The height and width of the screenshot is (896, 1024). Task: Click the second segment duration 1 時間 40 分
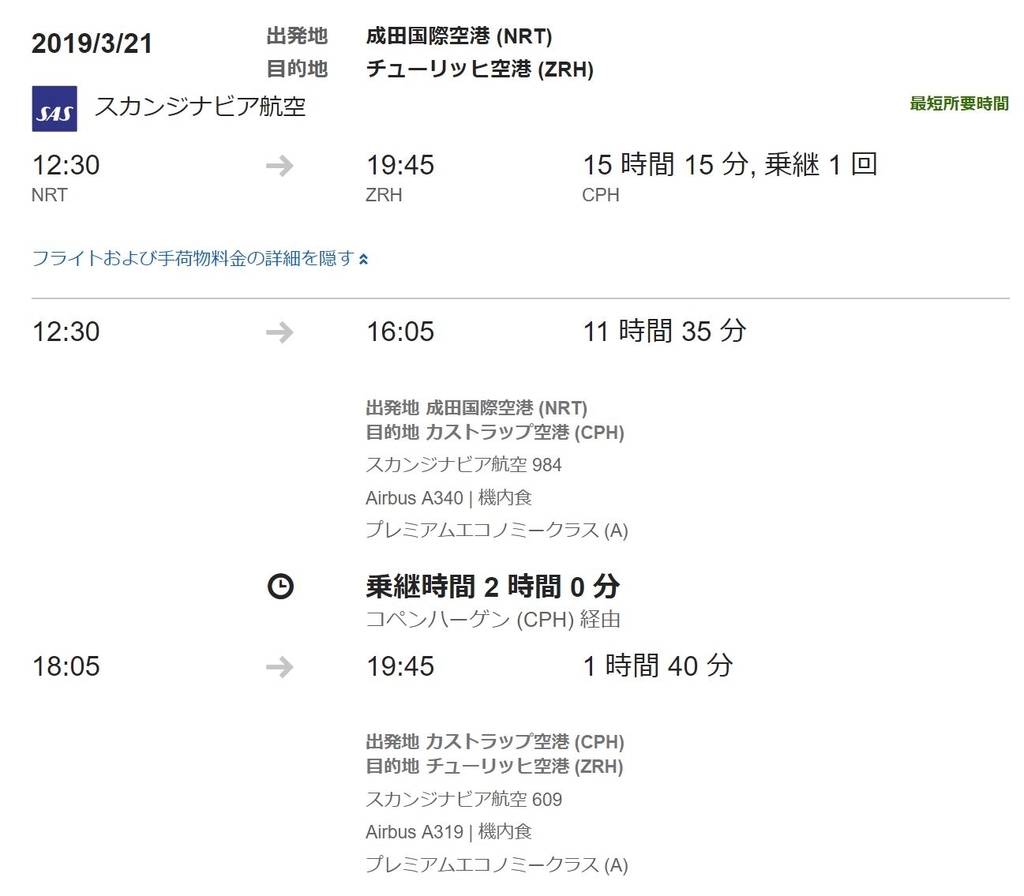658,666
